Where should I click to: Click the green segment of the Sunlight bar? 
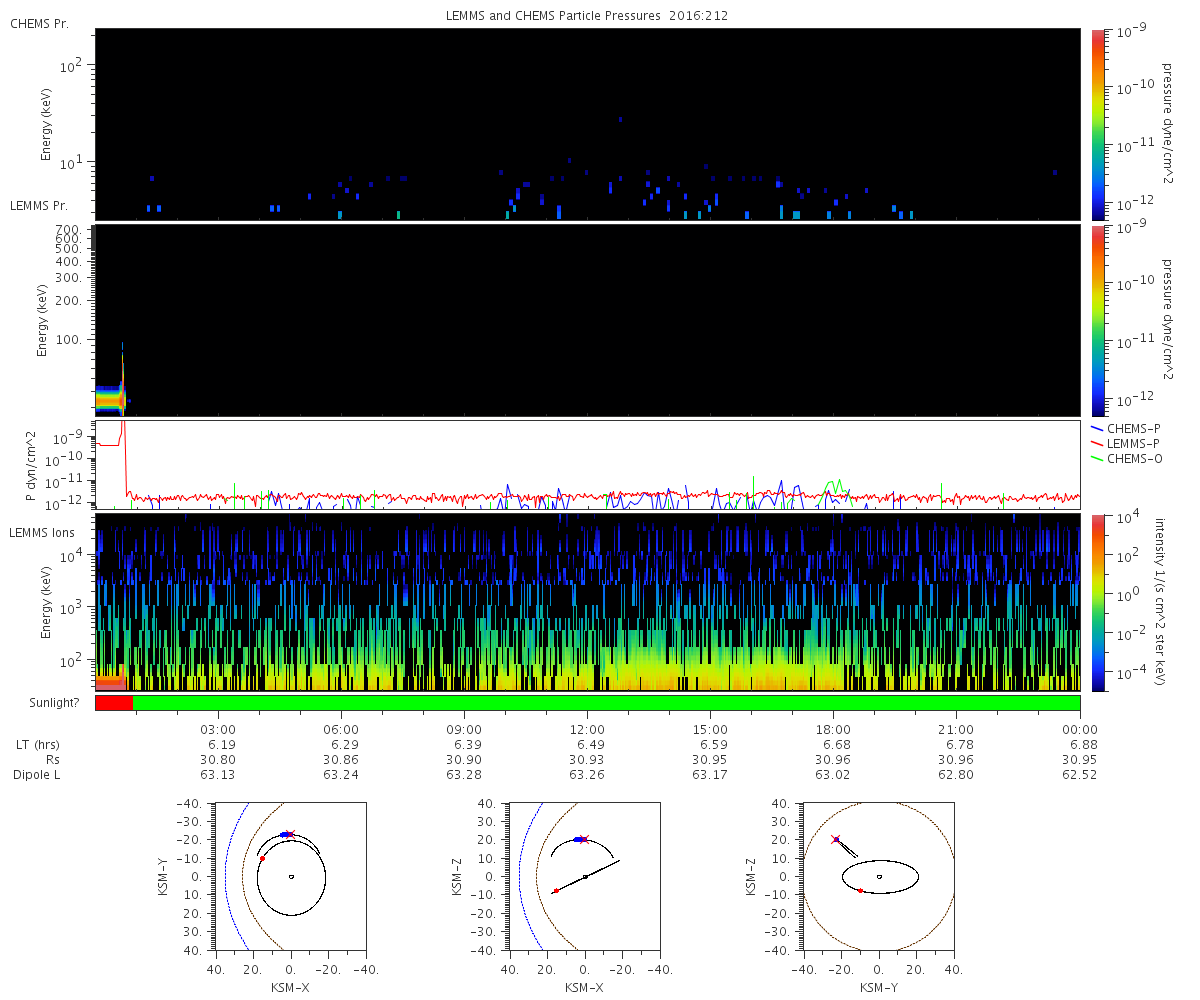point(606,703)
